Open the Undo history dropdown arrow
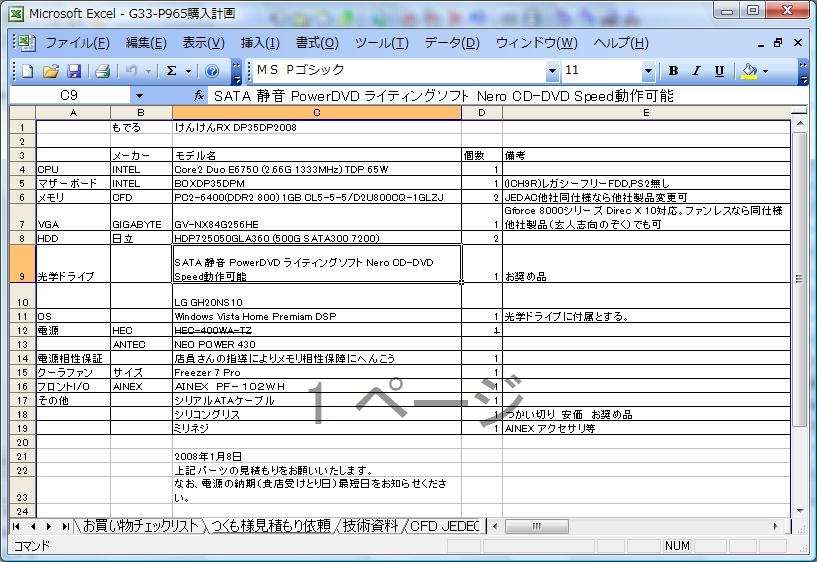Screen dimensions: 817x562 click(x=148, y=71)
